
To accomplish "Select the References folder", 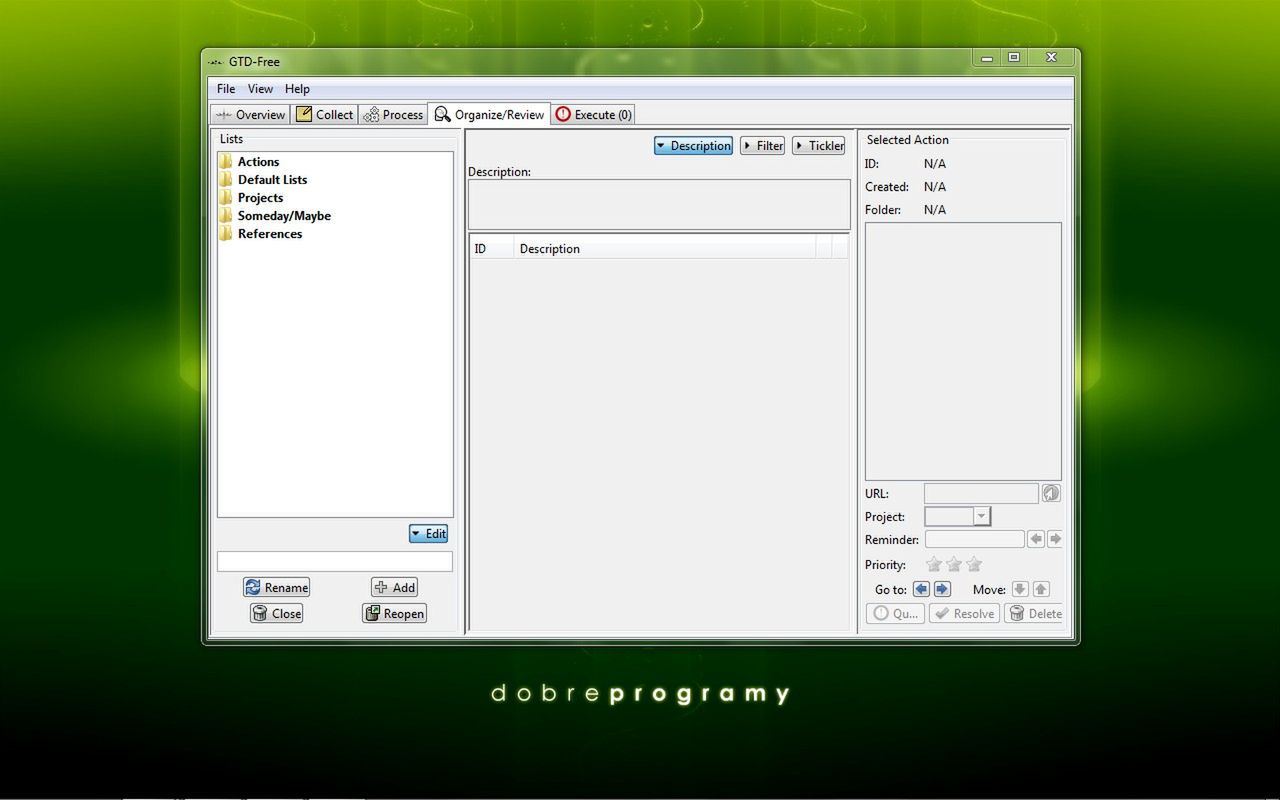I will pos(269,234).
